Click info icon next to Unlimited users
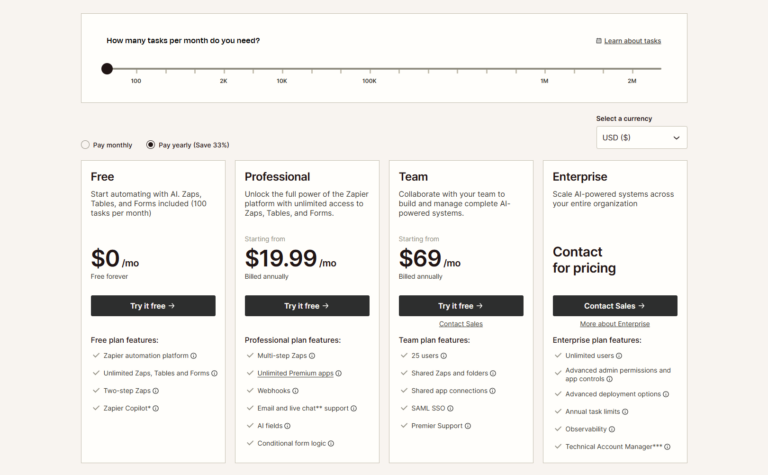 click(619, 356)
